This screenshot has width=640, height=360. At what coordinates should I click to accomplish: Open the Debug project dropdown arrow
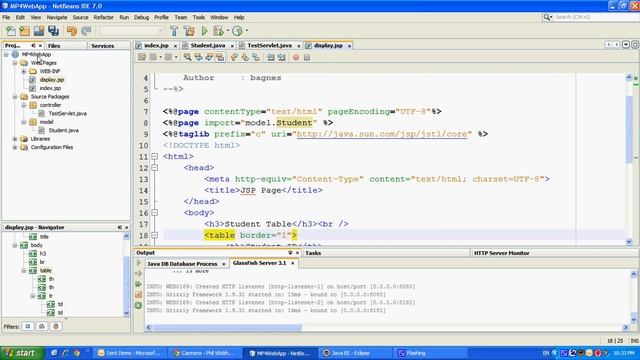tap(228, 31)
